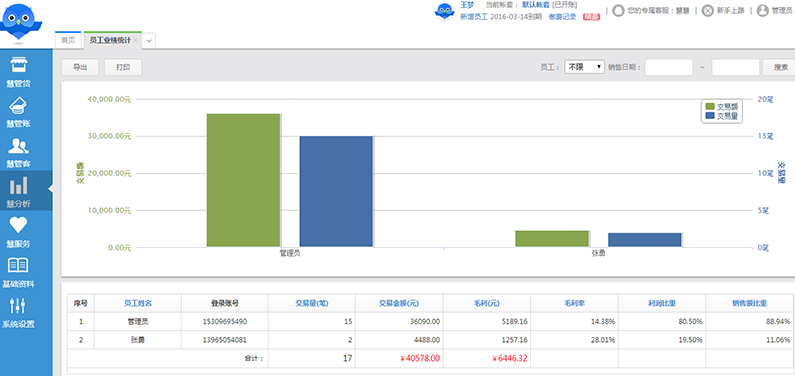Click account number 15309695490
Image resolution: width=795 pixels, height=376 pixels.
225,322
